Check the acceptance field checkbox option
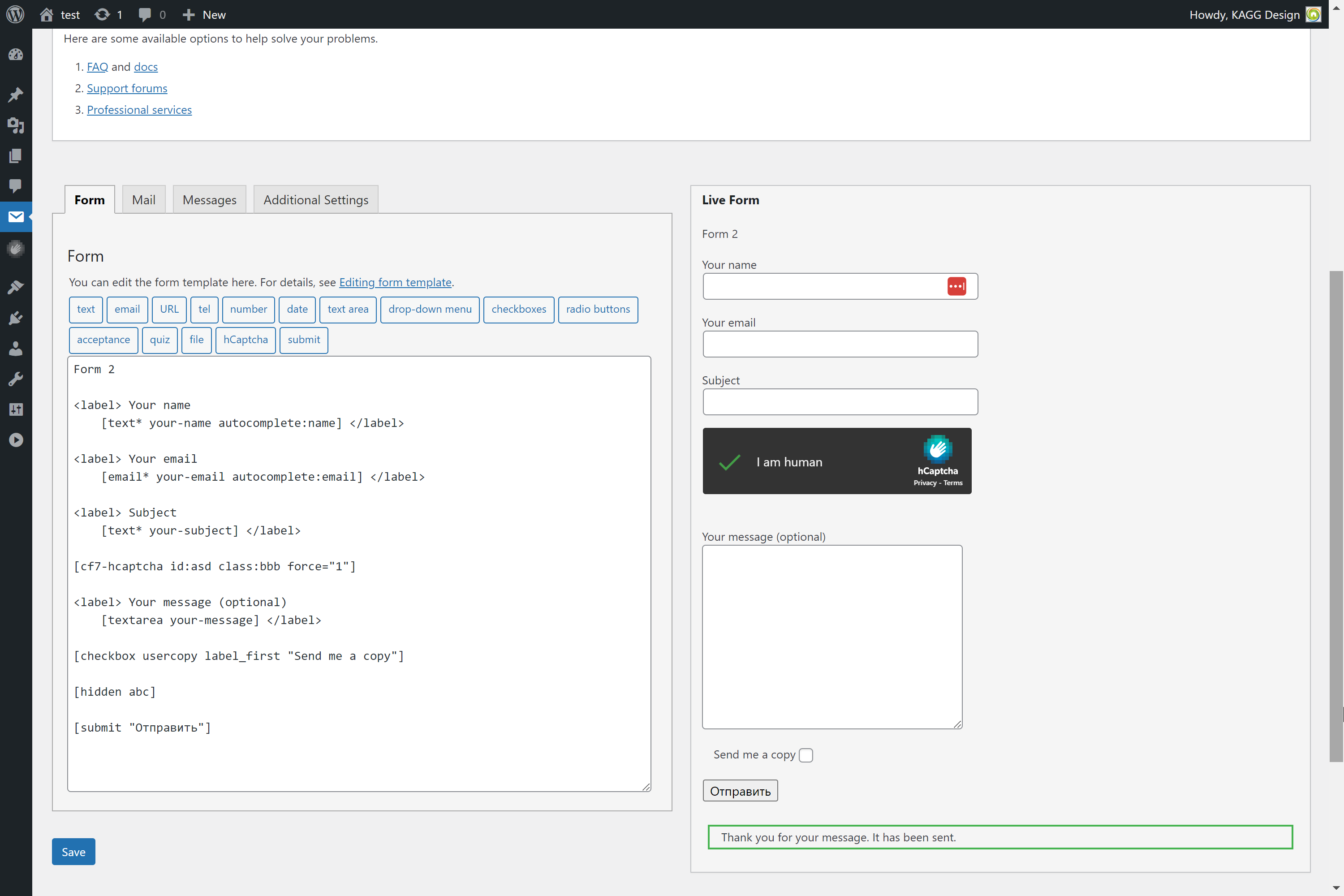Viewport: 1344px width, 896px height. (103, 340)
